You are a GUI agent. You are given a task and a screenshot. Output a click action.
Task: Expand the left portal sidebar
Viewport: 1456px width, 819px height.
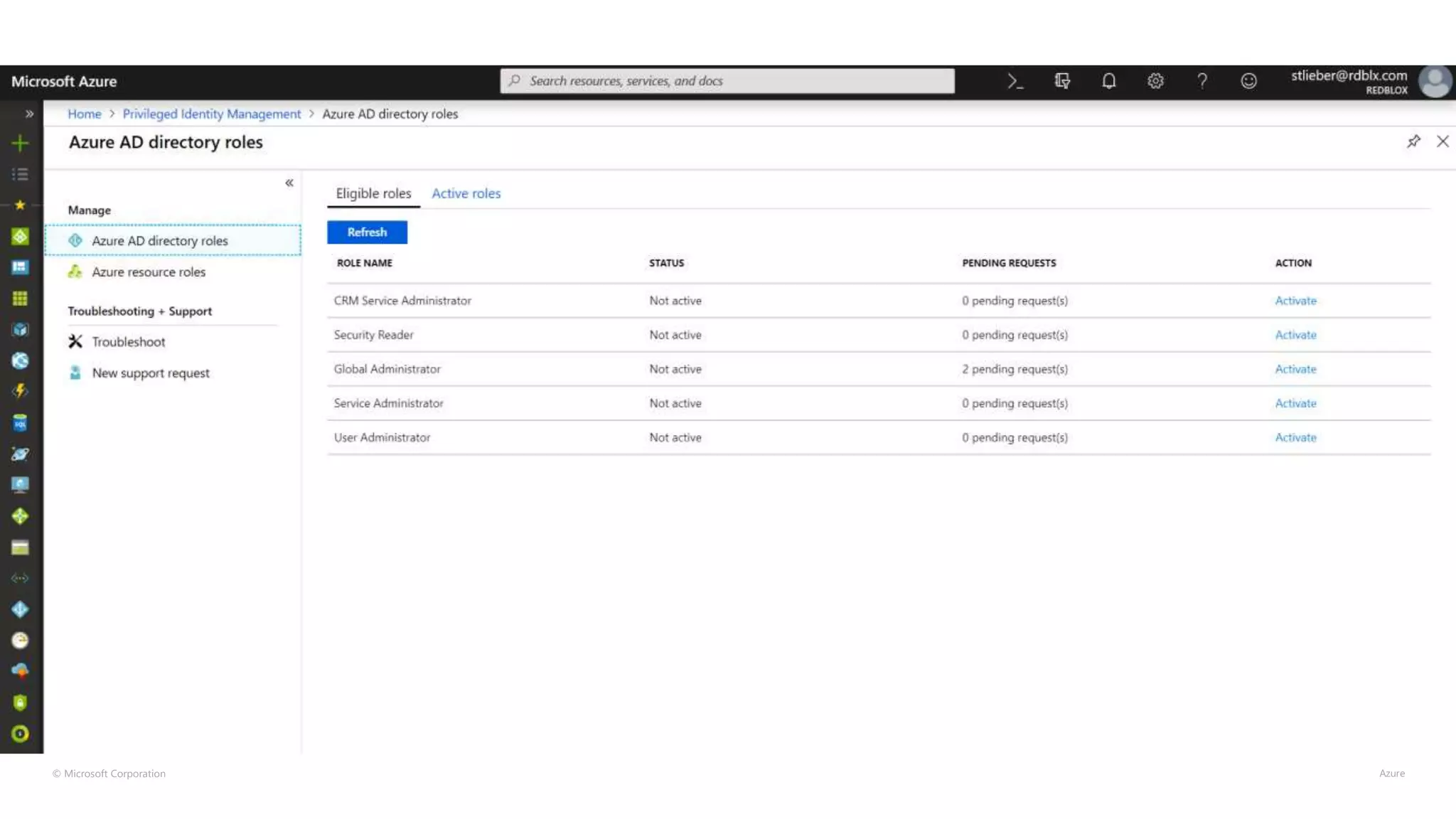coord(29,114)
